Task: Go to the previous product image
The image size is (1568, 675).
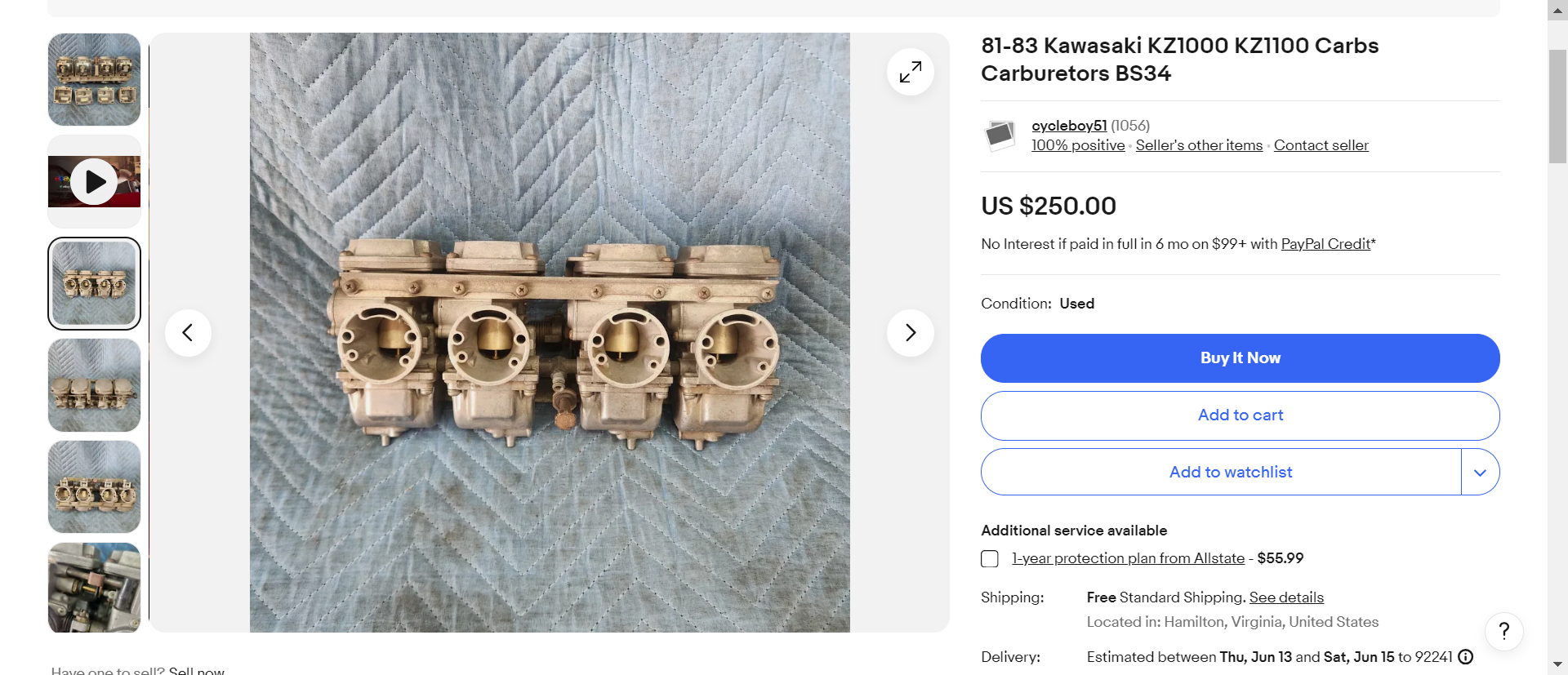Action: [188, 332]
